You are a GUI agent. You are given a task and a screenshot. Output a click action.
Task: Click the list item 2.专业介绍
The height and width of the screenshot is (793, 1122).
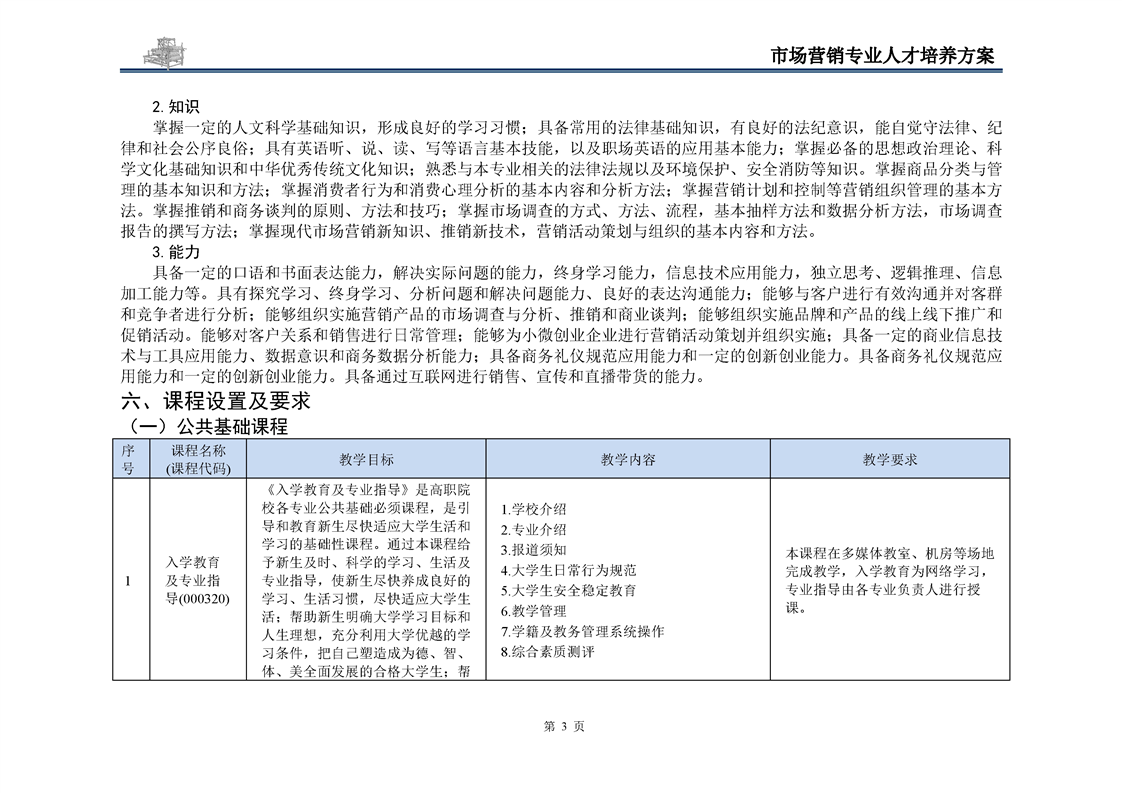pos(534,530)
